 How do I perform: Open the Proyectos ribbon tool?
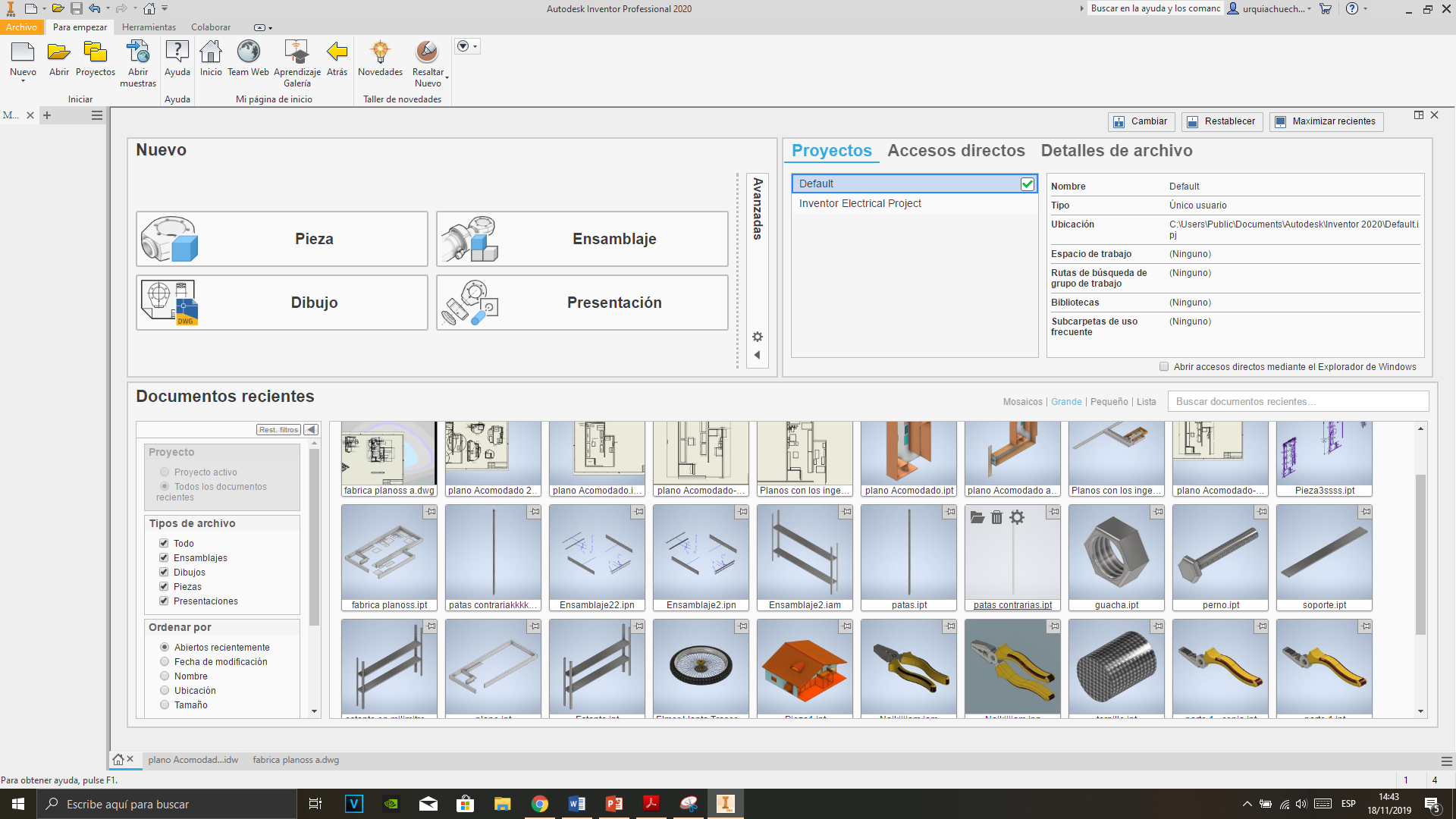pos(95,52)
